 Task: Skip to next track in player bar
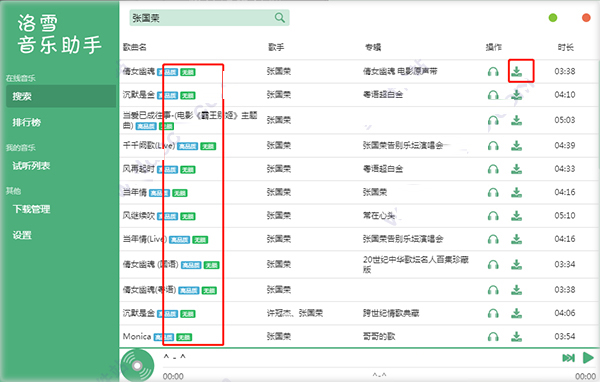pyautogui.click(x=568, y=358)
